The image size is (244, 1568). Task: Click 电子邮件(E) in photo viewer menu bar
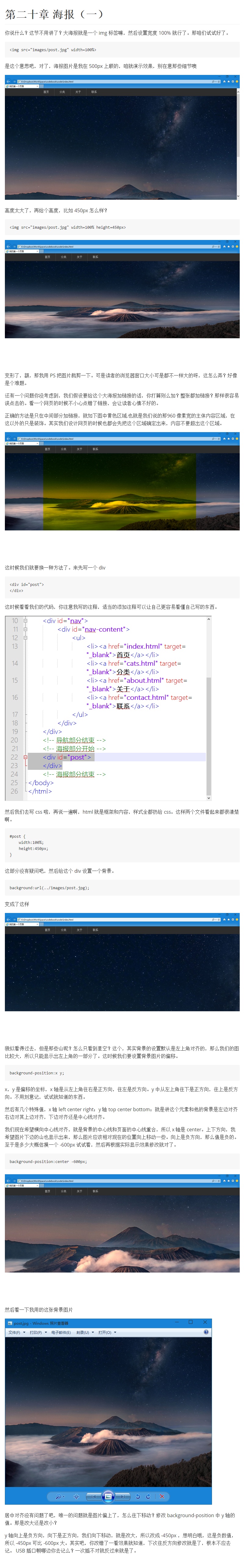[x=61, y=1332]
